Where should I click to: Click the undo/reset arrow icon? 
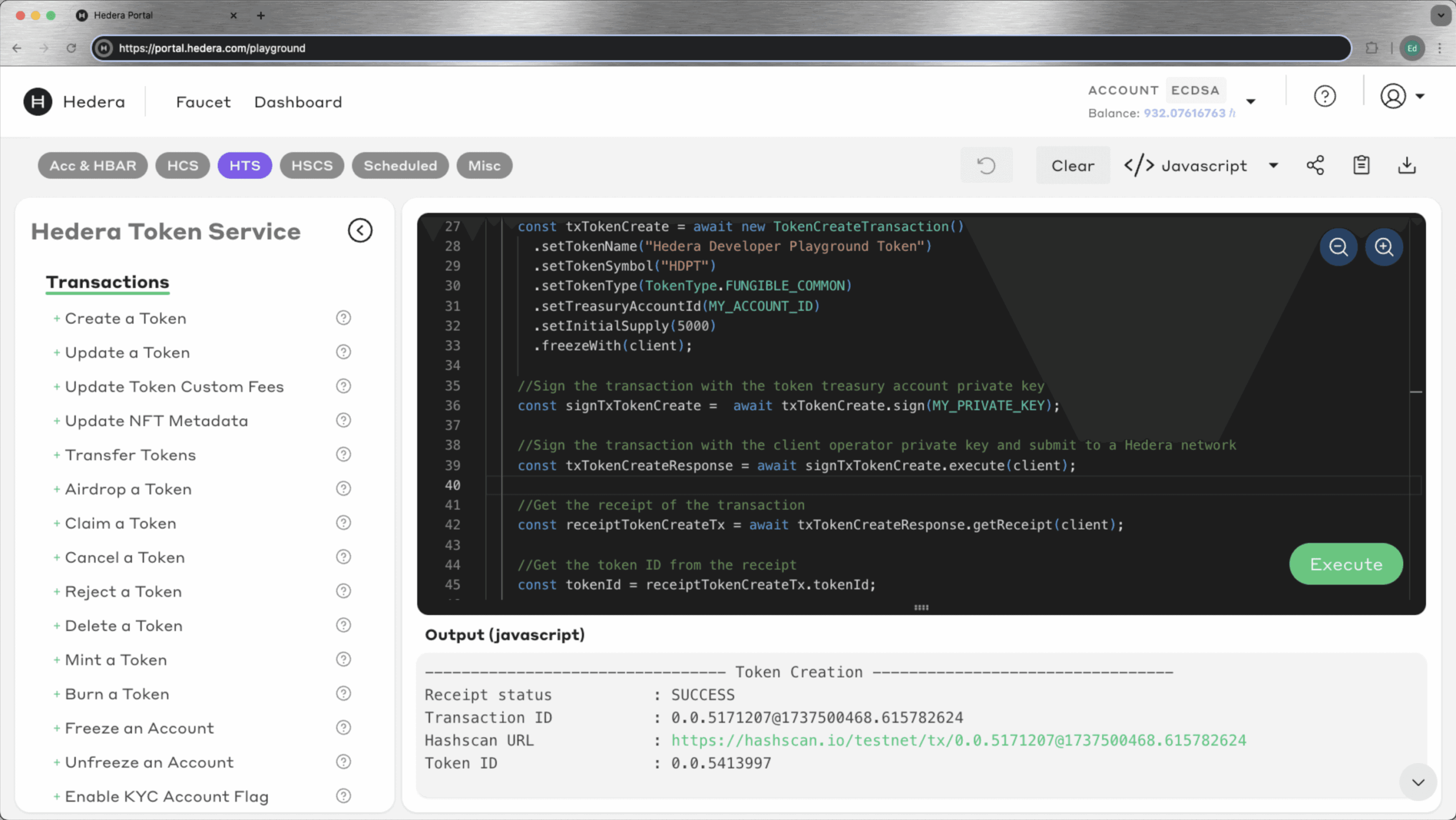click(x=986, y=166)
